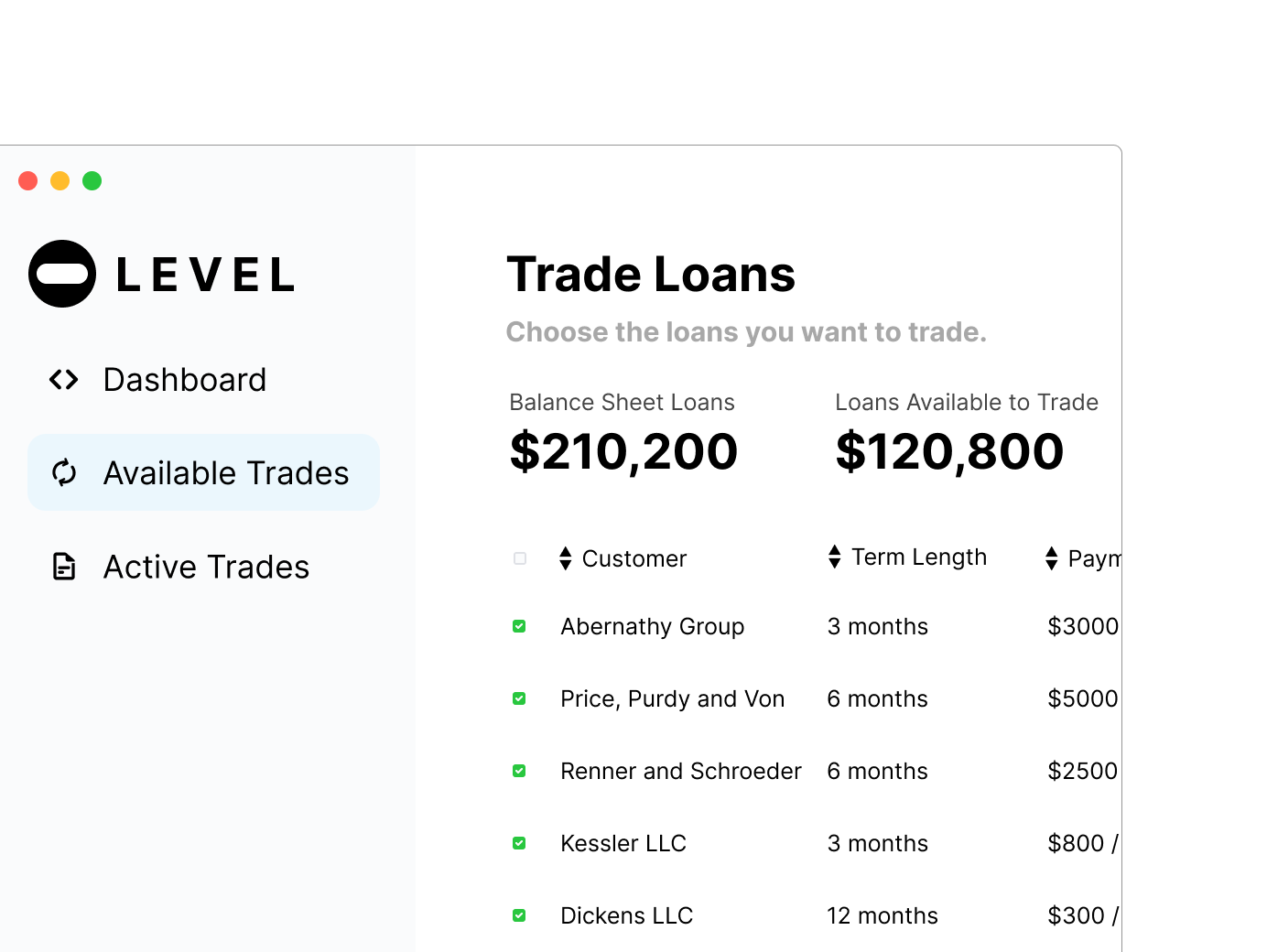Image resolution: width=1267 pixels, height=952 pixels.
Task: Click the Payment column sort arrows
Action: tap(1052, 558)
